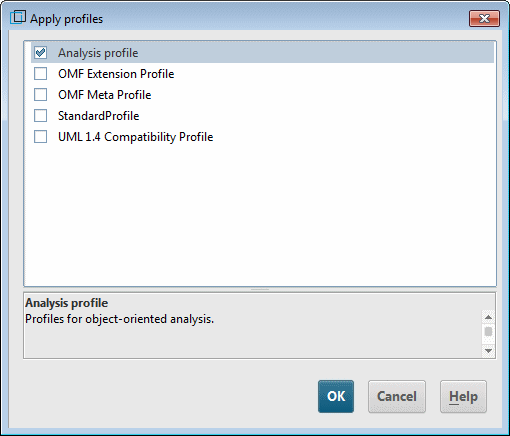
Task: Select the OMF Meta Profile label
Action: [x=104, y=95]
